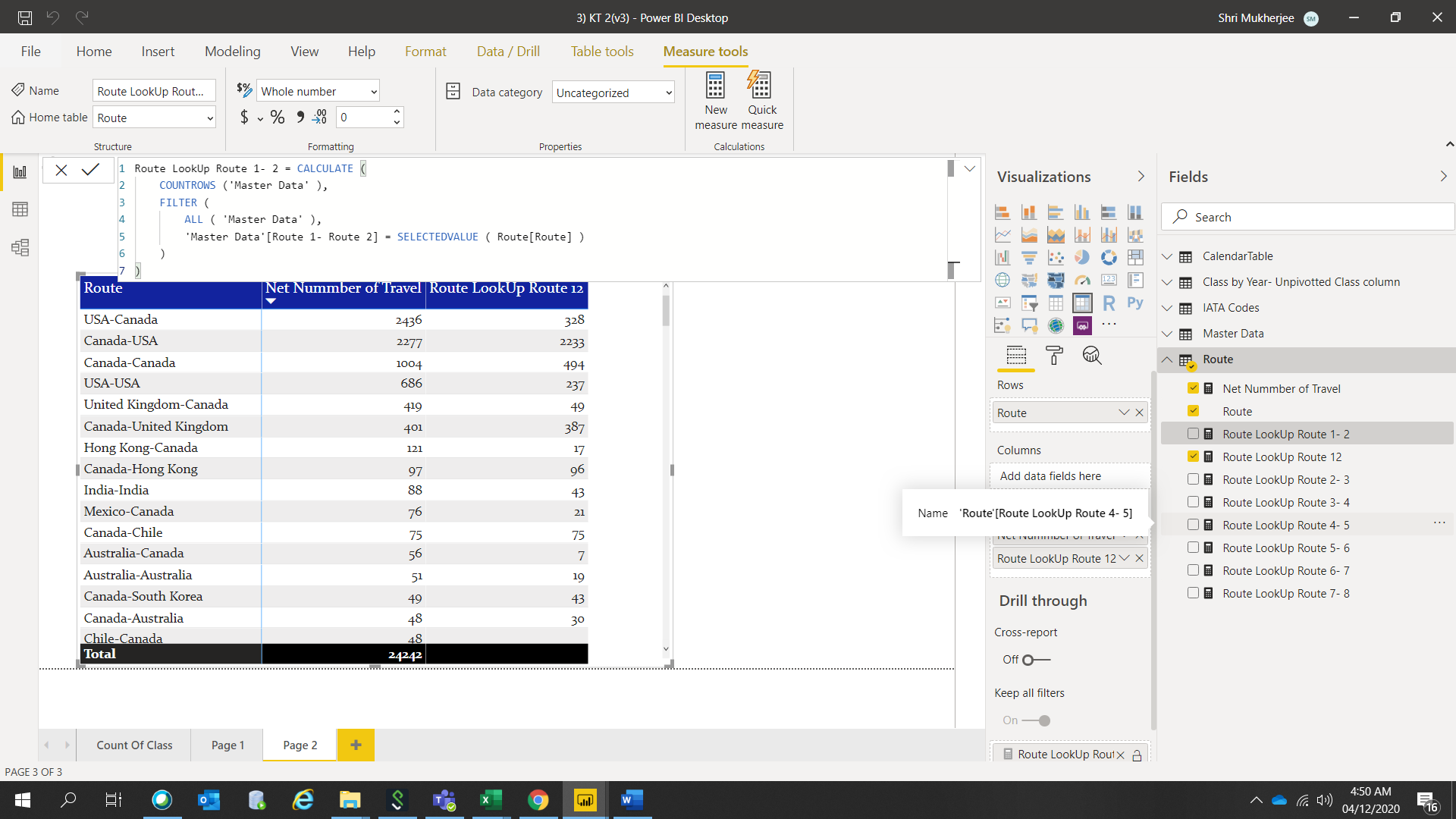1456x819 pixels.
Task: Click Quick measure button
Action: [762, 101]
